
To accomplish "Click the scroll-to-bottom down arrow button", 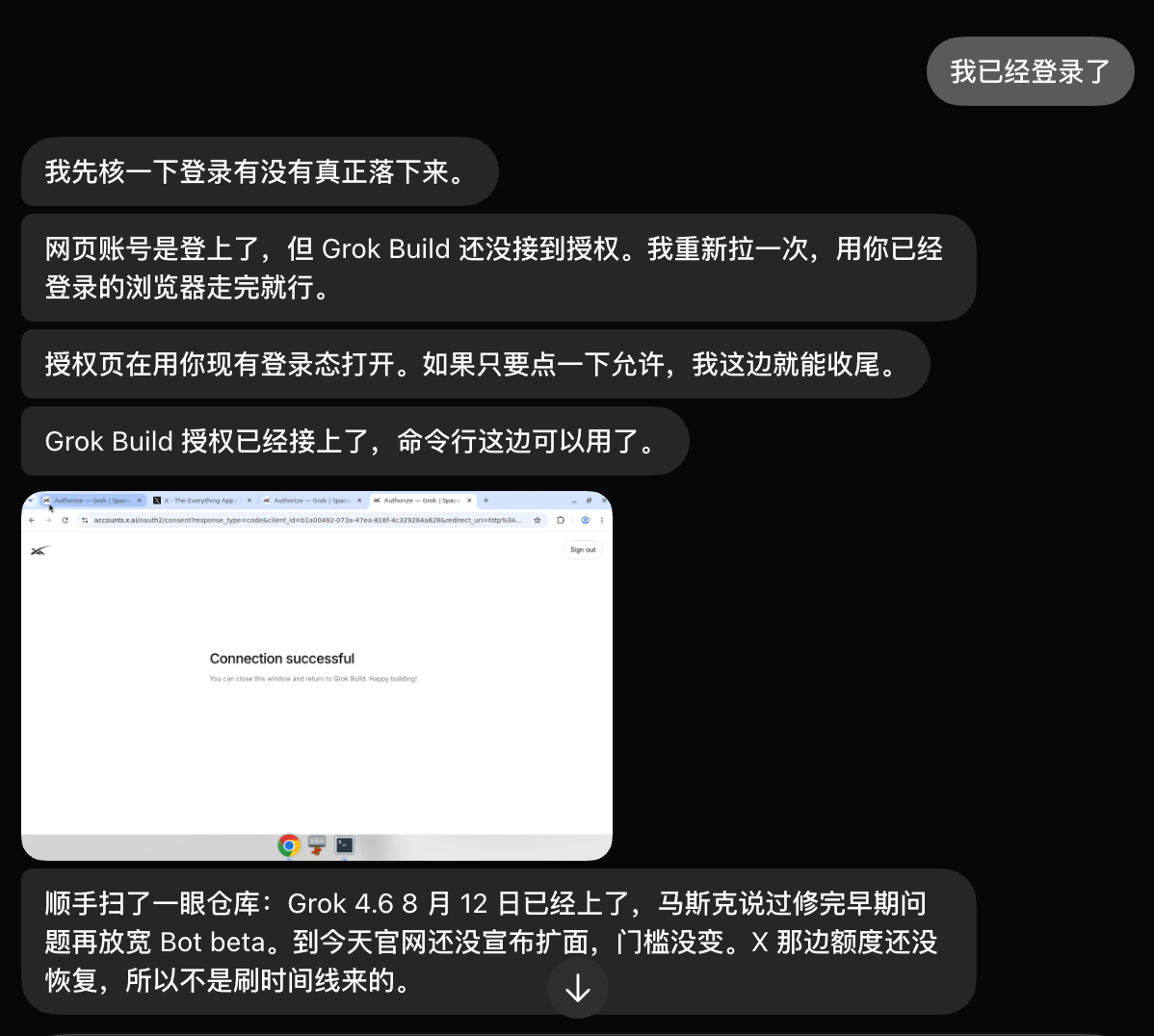I will pos(578,988).
